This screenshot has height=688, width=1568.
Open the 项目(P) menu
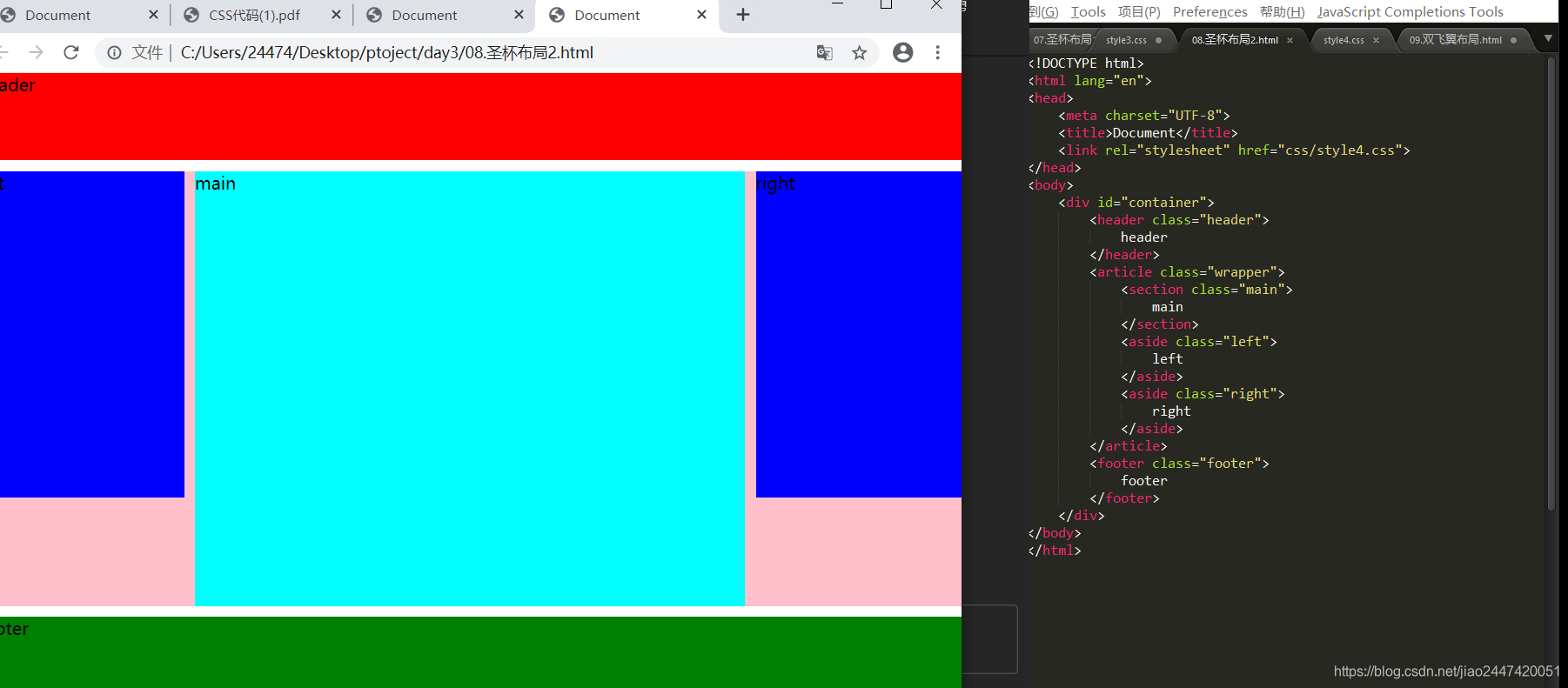tap(1139, 12)
